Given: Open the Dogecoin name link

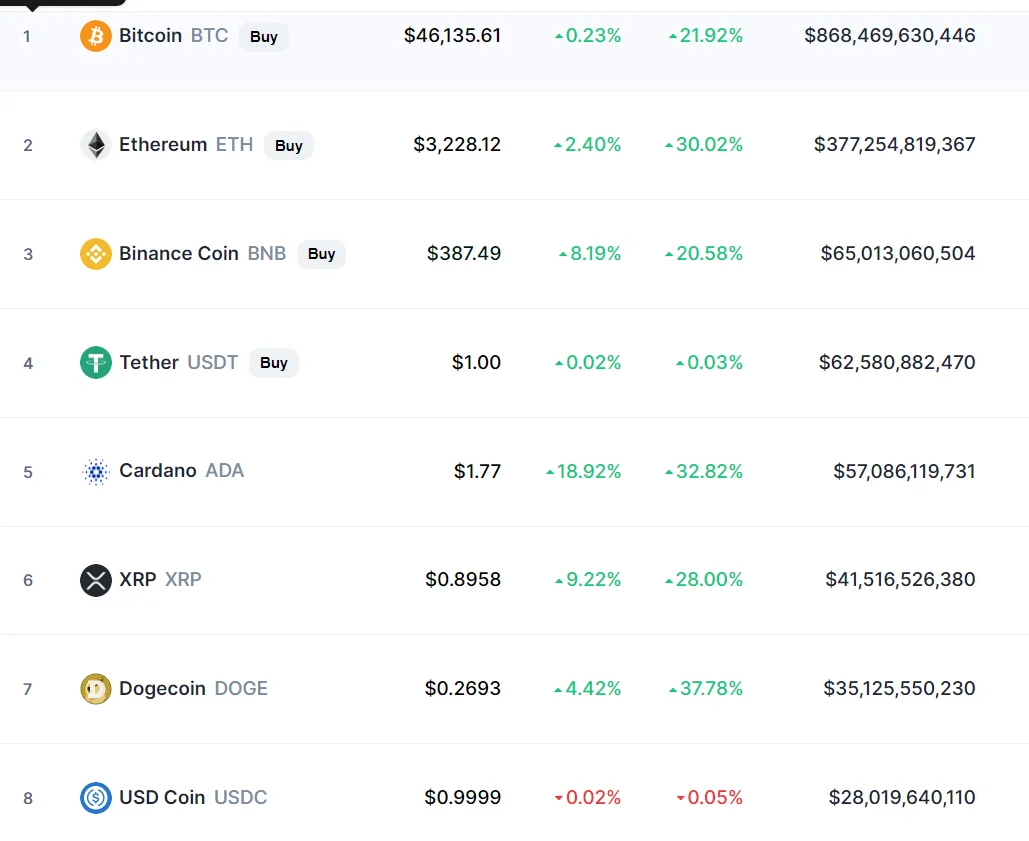Looking at the screenshot, I should (162, 688).
